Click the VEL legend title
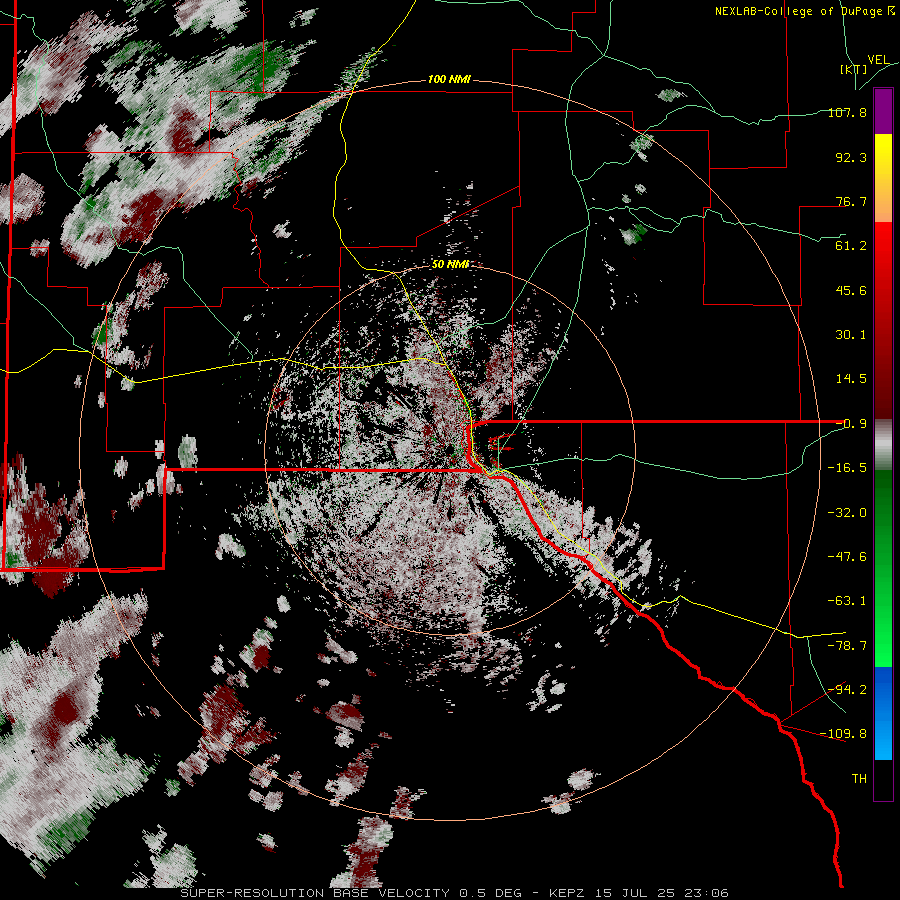The width and height of the screenshot is (900, 900). (878, 60)
